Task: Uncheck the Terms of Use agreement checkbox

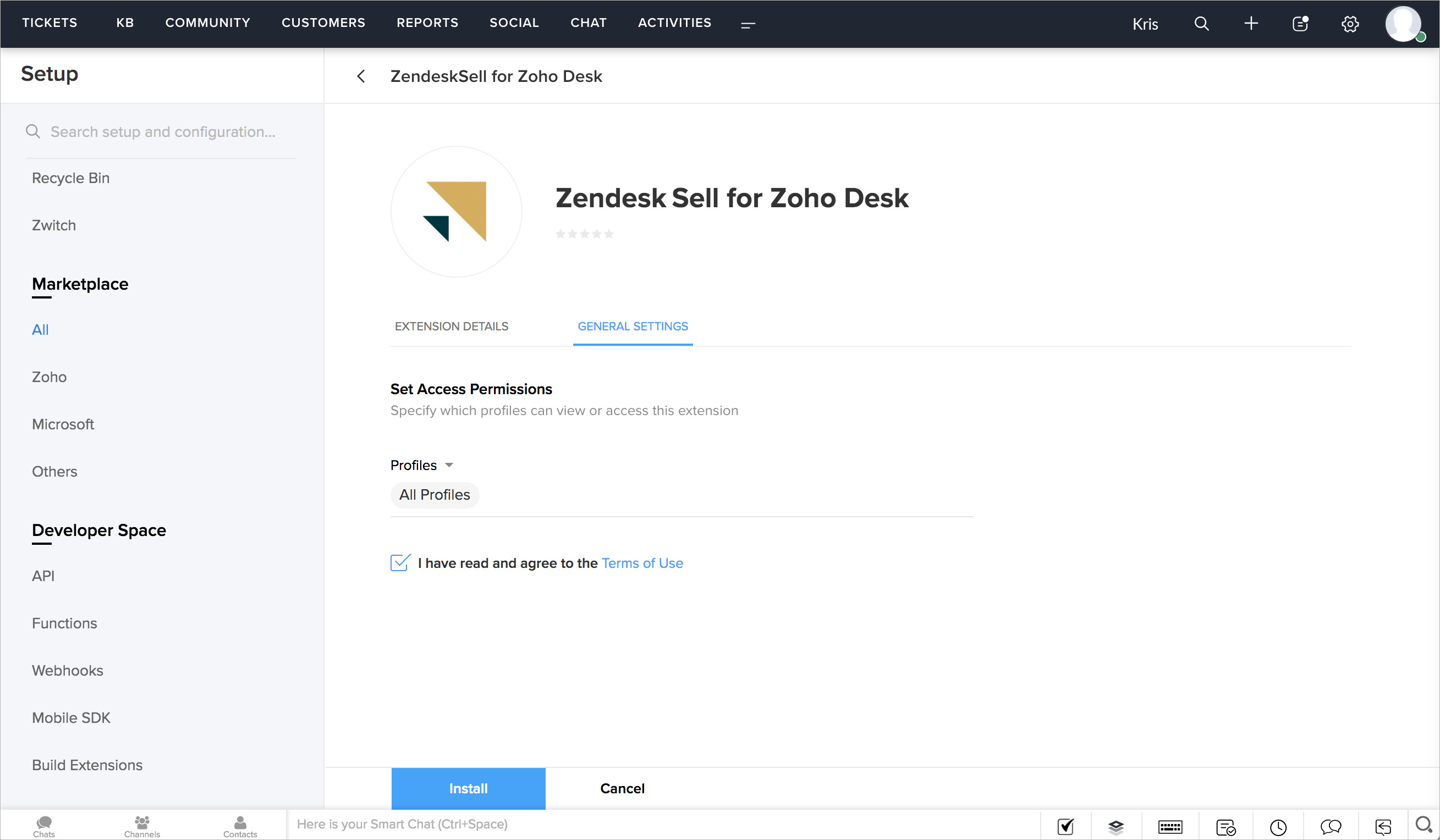Action: 400,563
